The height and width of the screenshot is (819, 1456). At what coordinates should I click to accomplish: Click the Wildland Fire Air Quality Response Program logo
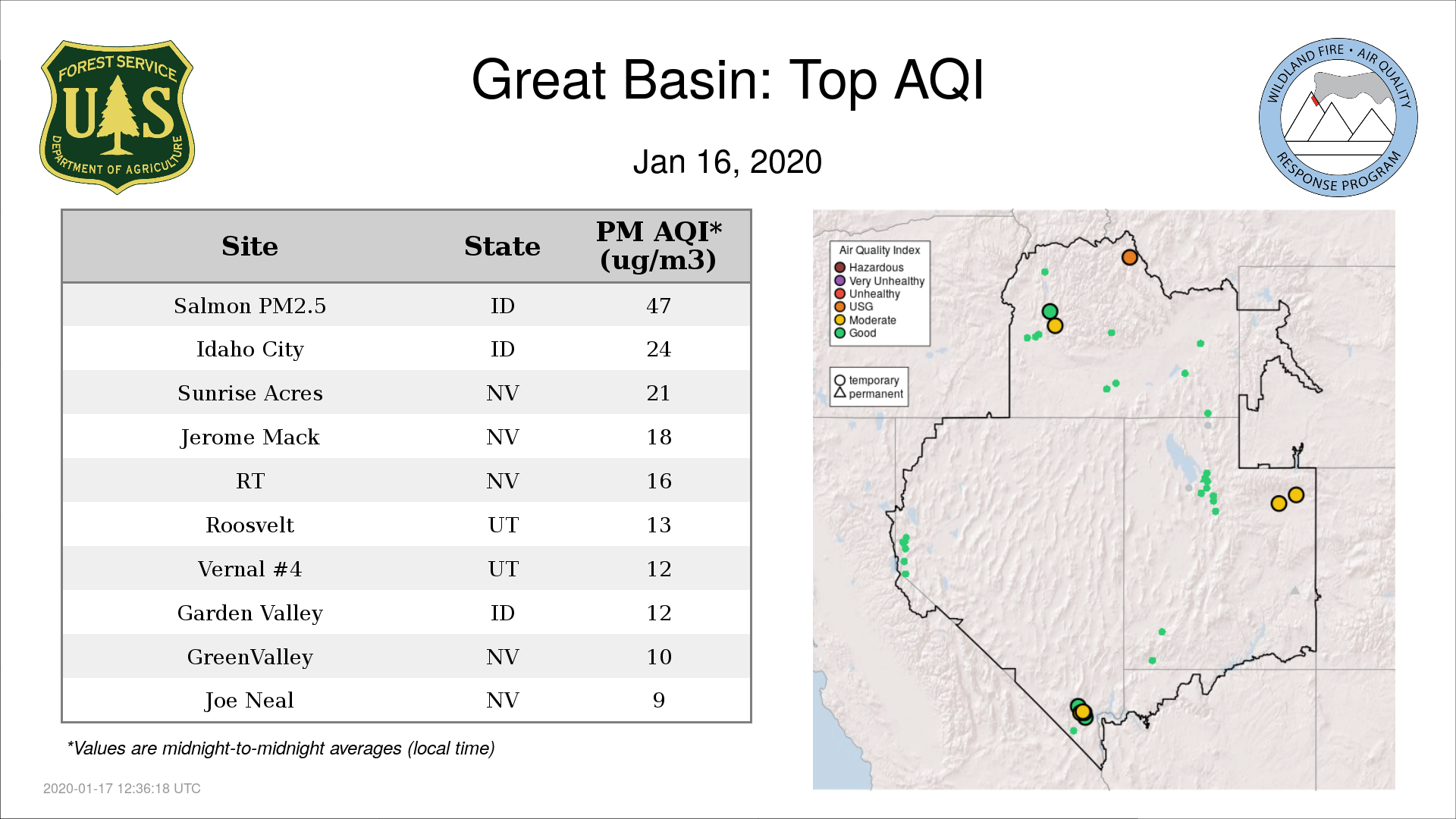click(1338, 118)
